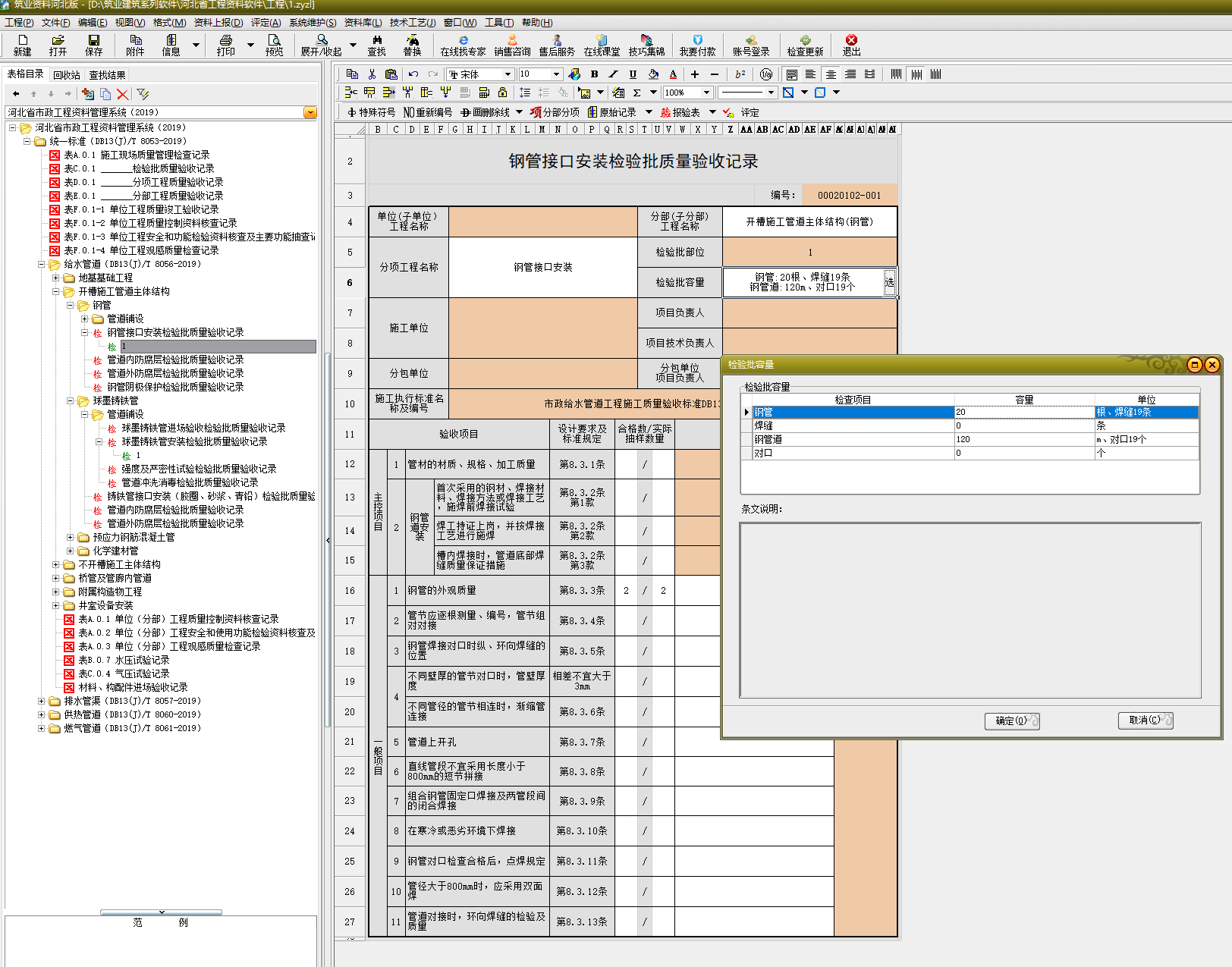Open 售后服务 after-sales service
1232x967 pixels.
pos(557,45)
